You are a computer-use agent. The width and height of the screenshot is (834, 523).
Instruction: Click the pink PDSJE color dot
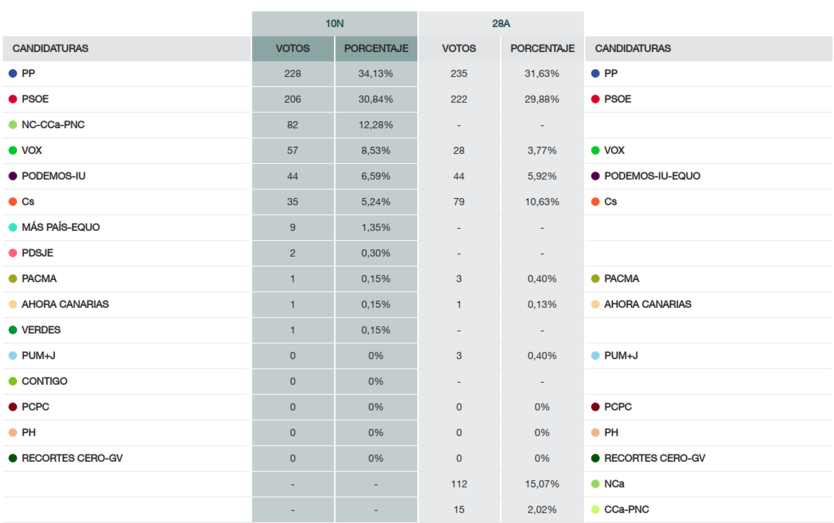pos(12,253)
